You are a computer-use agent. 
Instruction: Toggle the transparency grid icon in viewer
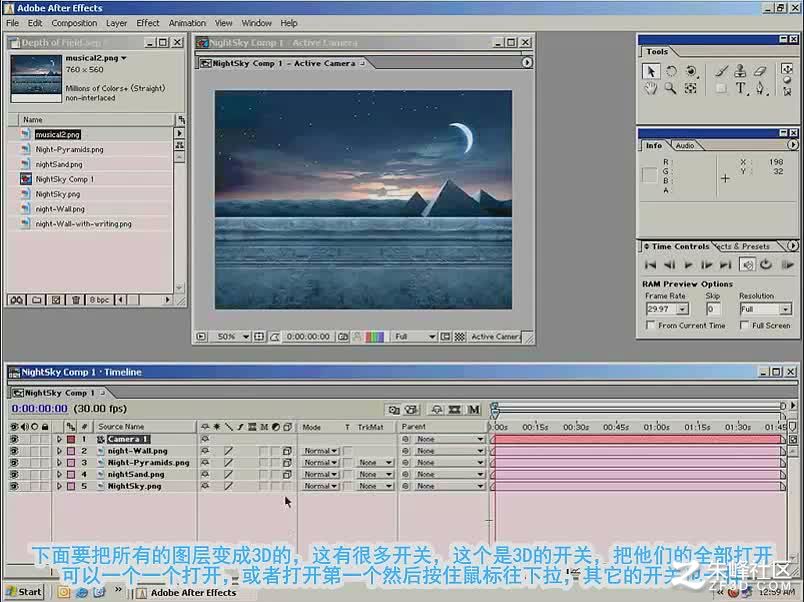click(x=460, y=337)
